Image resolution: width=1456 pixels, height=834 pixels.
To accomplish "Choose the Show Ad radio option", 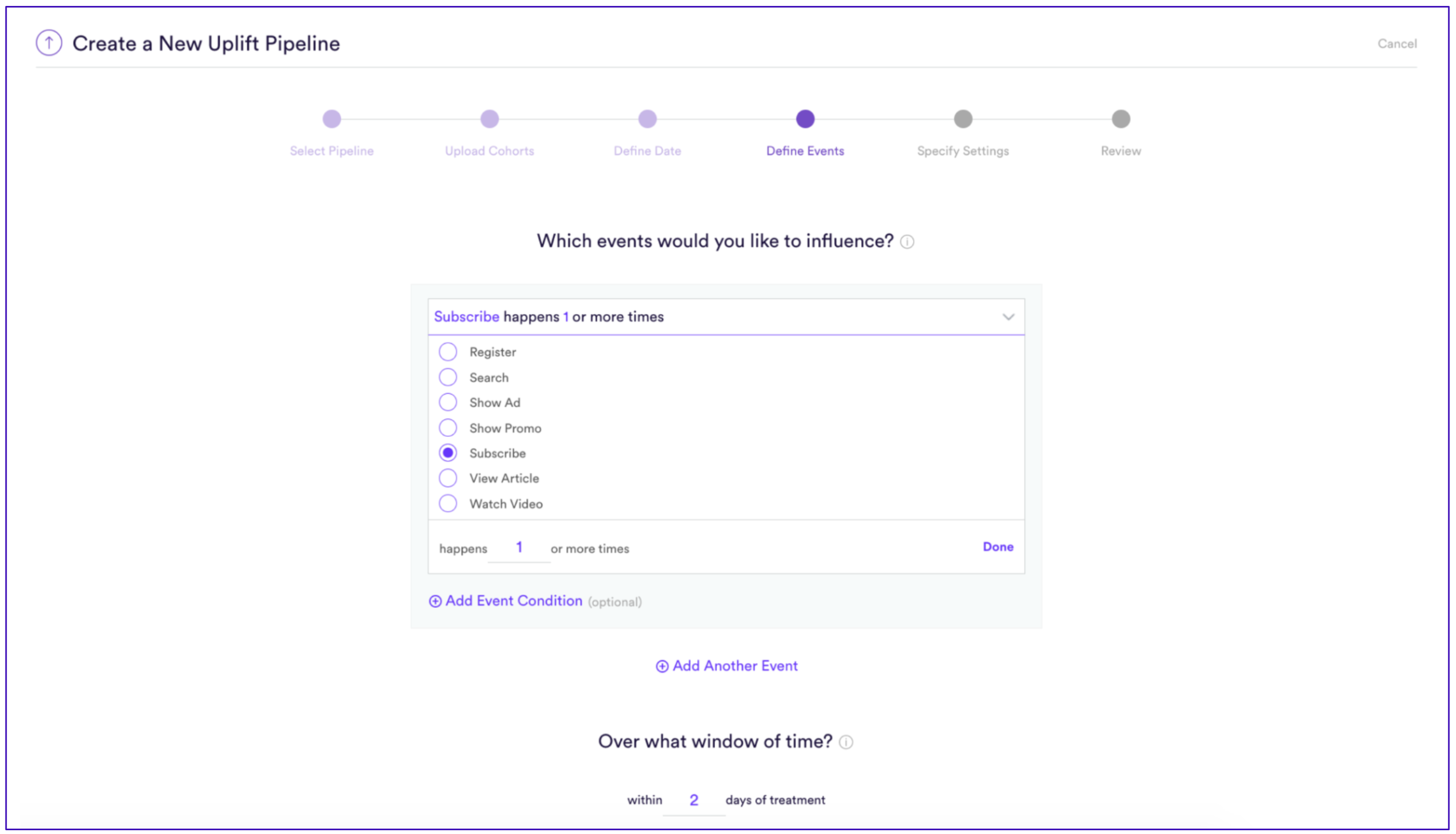I will 448,402.
